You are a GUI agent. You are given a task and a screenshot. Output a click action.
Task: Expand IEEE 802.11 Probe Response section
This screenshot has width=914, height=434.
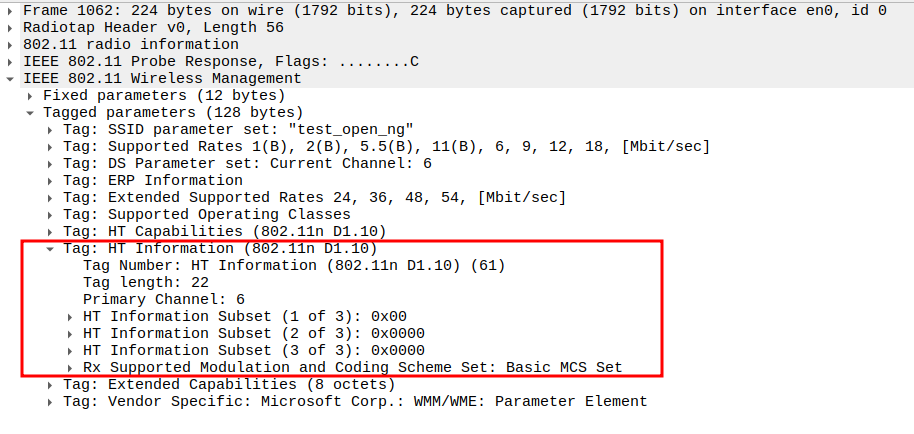coord(10,62)
